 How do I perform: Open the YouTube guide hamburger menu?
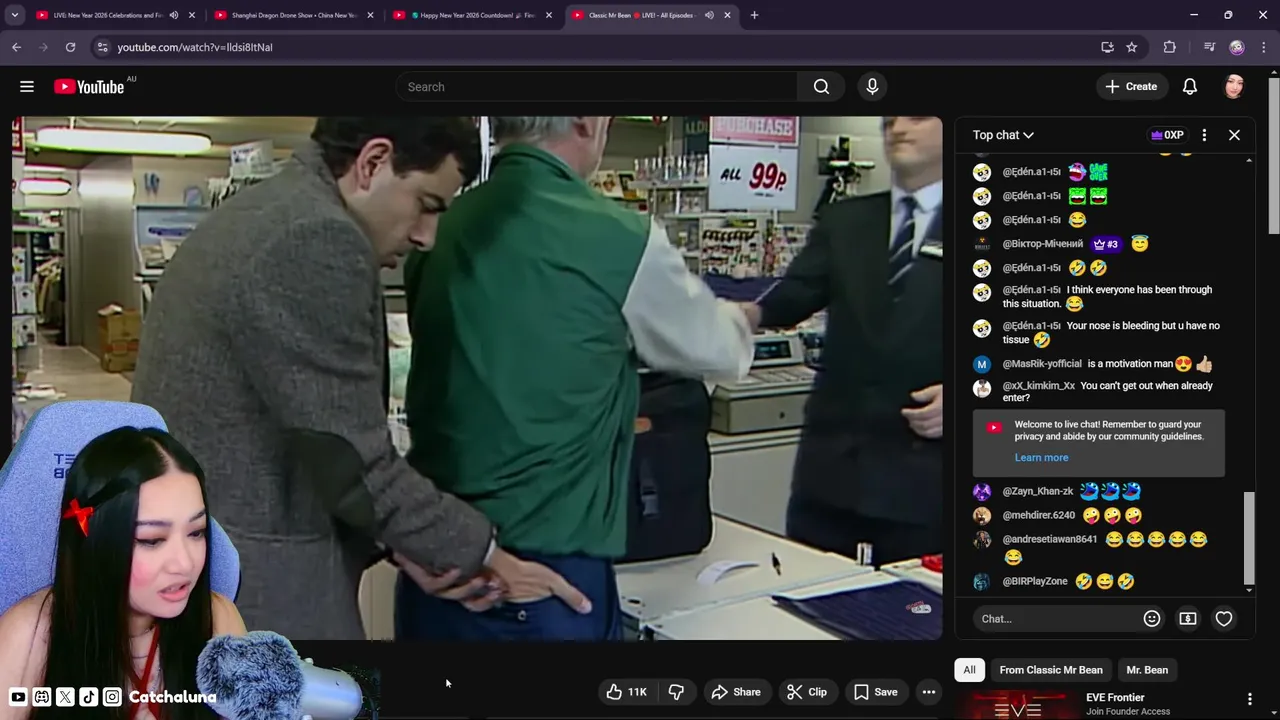[x=27, y=87]
